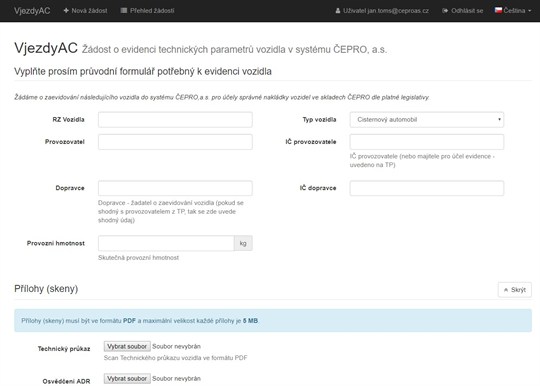The height and width of the screenshot is (386, 540).
Task: Click the Osvědčení ADR label
Action: tap(66, 381)
